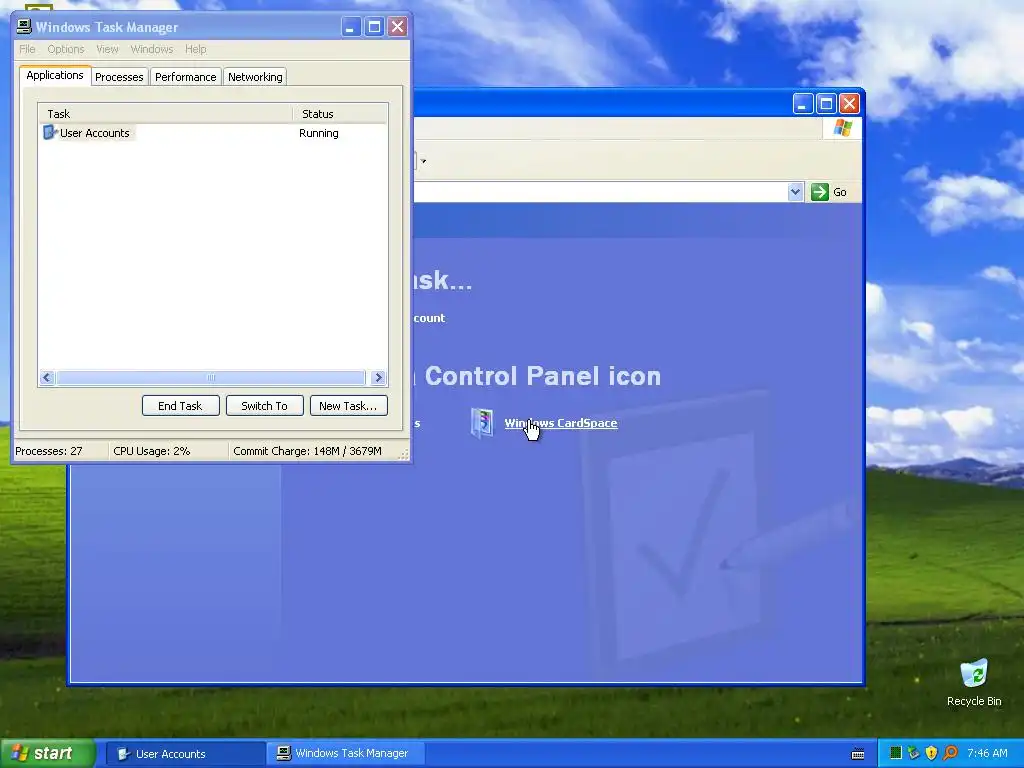1024x768 pixels.
Task: Open the Recycle Bin desktop icon
Action: (x=974, y=683)
